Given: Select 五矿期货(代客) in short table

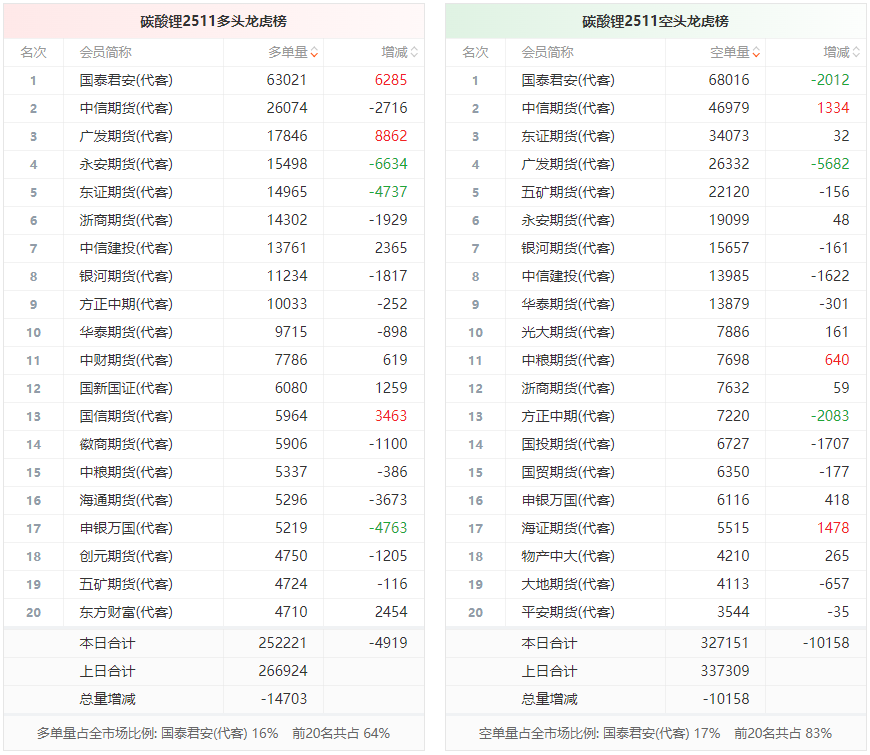Looking at the screenshot, I should tap(568, 192).
